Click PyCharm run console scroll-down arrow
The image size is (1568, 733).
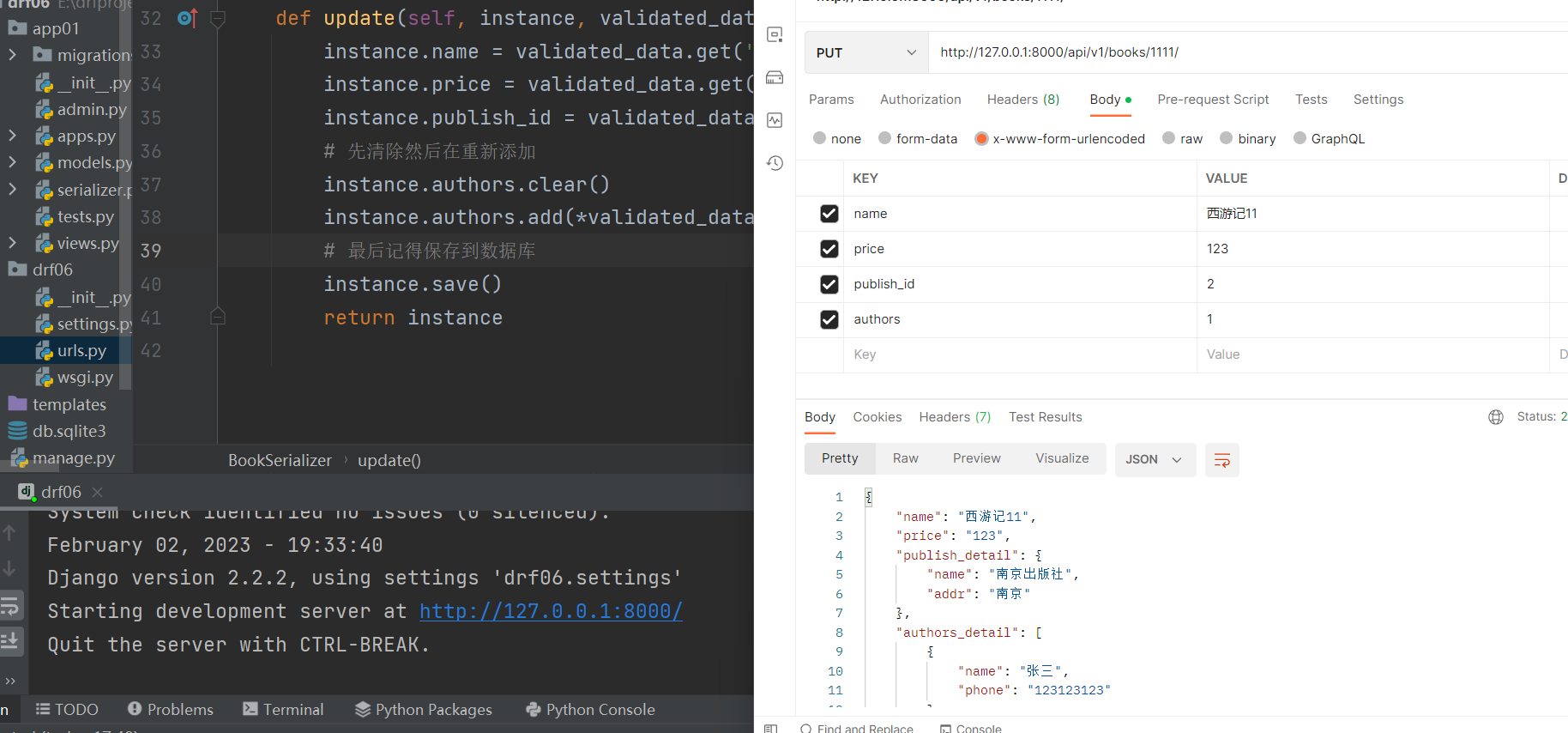(x=9, y=568)
